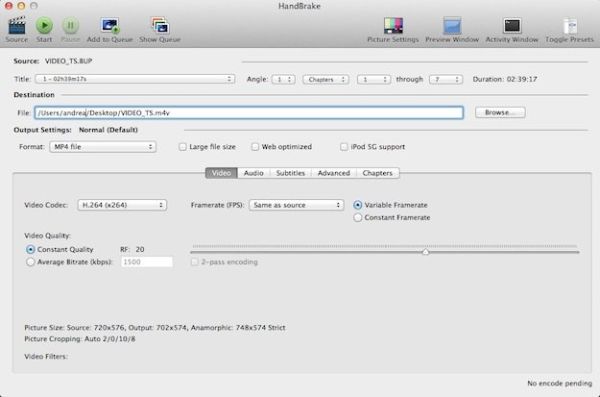The image size is (600, 397).
Task: Switch to the Chapters tab
Action: 378,173
